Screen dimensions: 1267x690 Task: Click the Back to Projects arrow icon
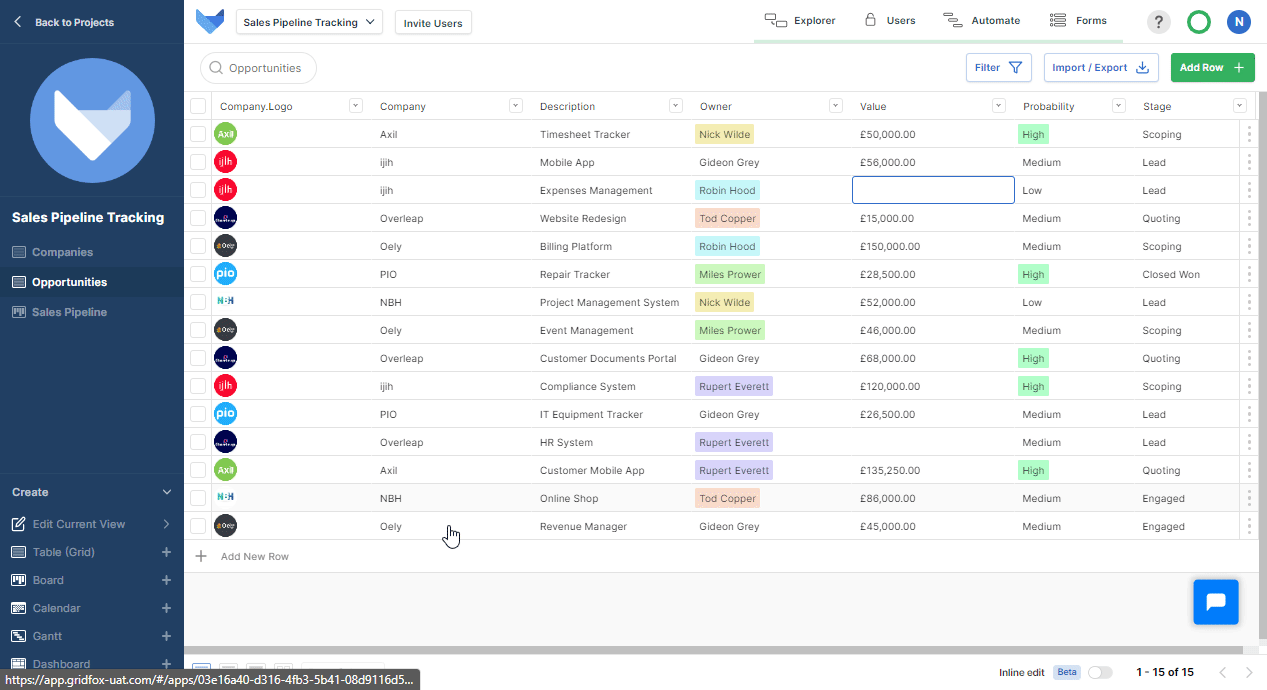click(18, 22)
